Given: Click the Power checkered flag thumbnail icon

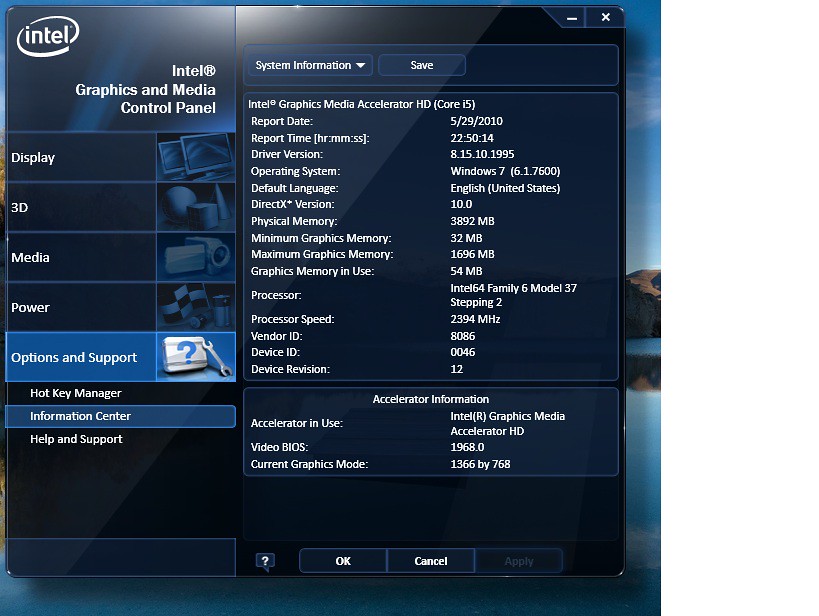Looking at the screenshot, I should (x=196, y=307).
